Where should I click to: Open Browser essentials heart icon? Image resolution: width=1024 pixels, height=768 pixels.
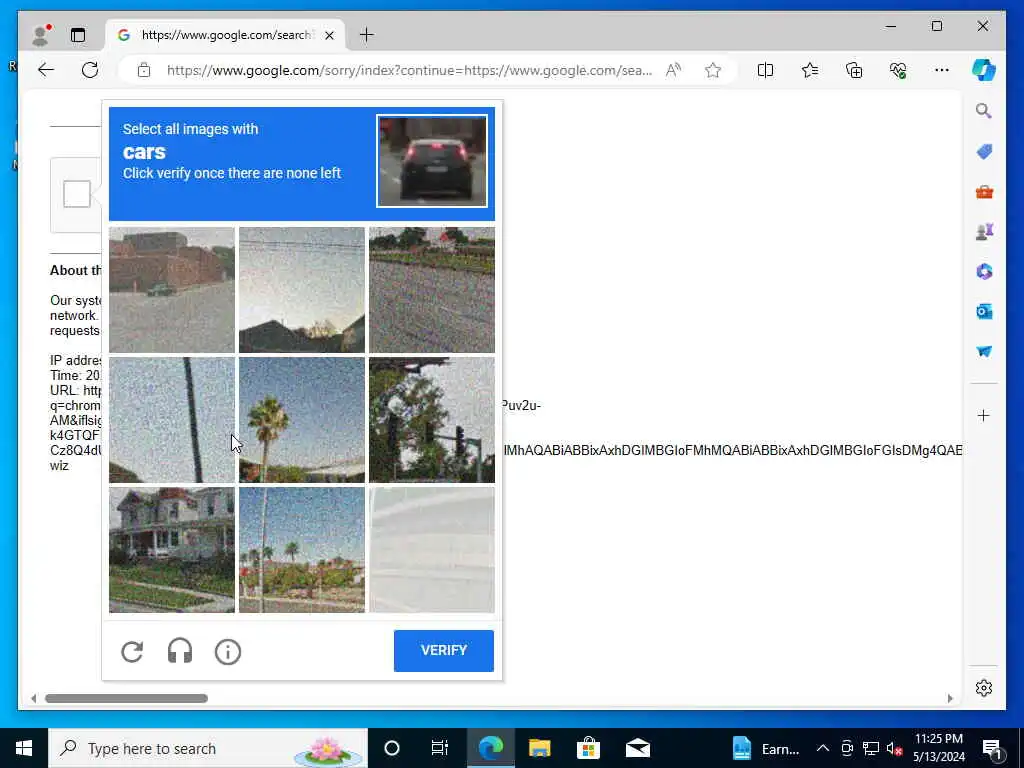click(898, 70)
